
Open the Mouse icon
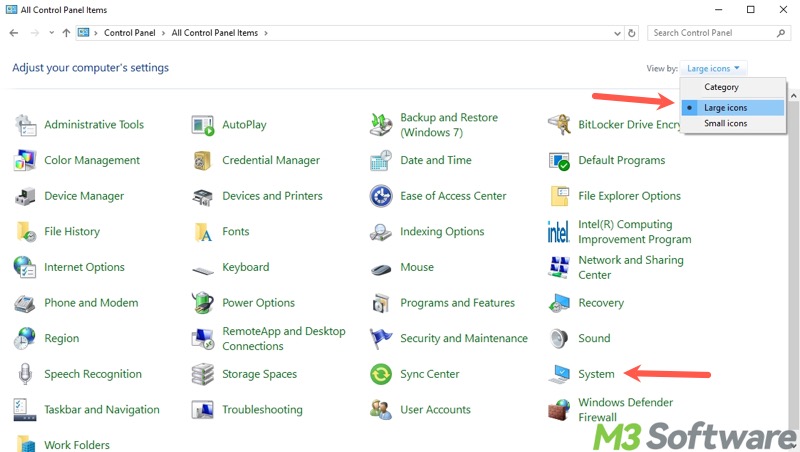pyautogui.click(x=381, y=269)
